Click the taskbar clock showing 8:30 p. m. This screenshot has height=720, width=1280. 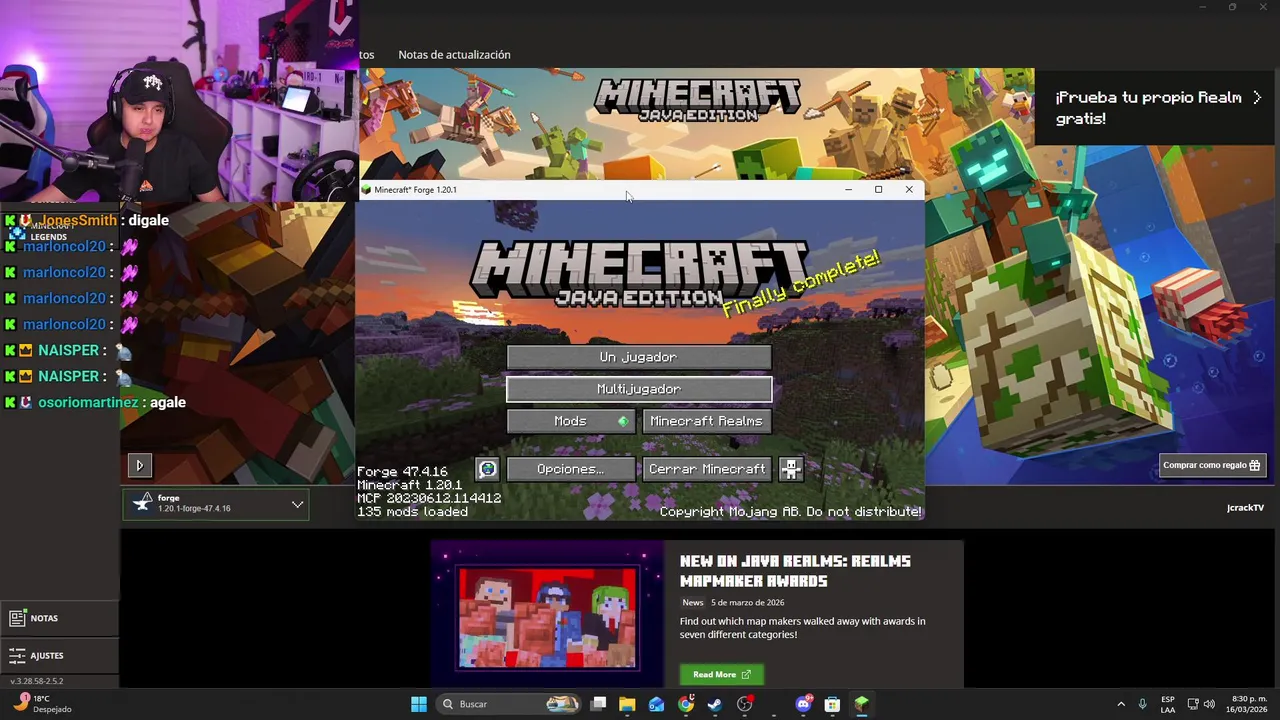pos(1249,704)
